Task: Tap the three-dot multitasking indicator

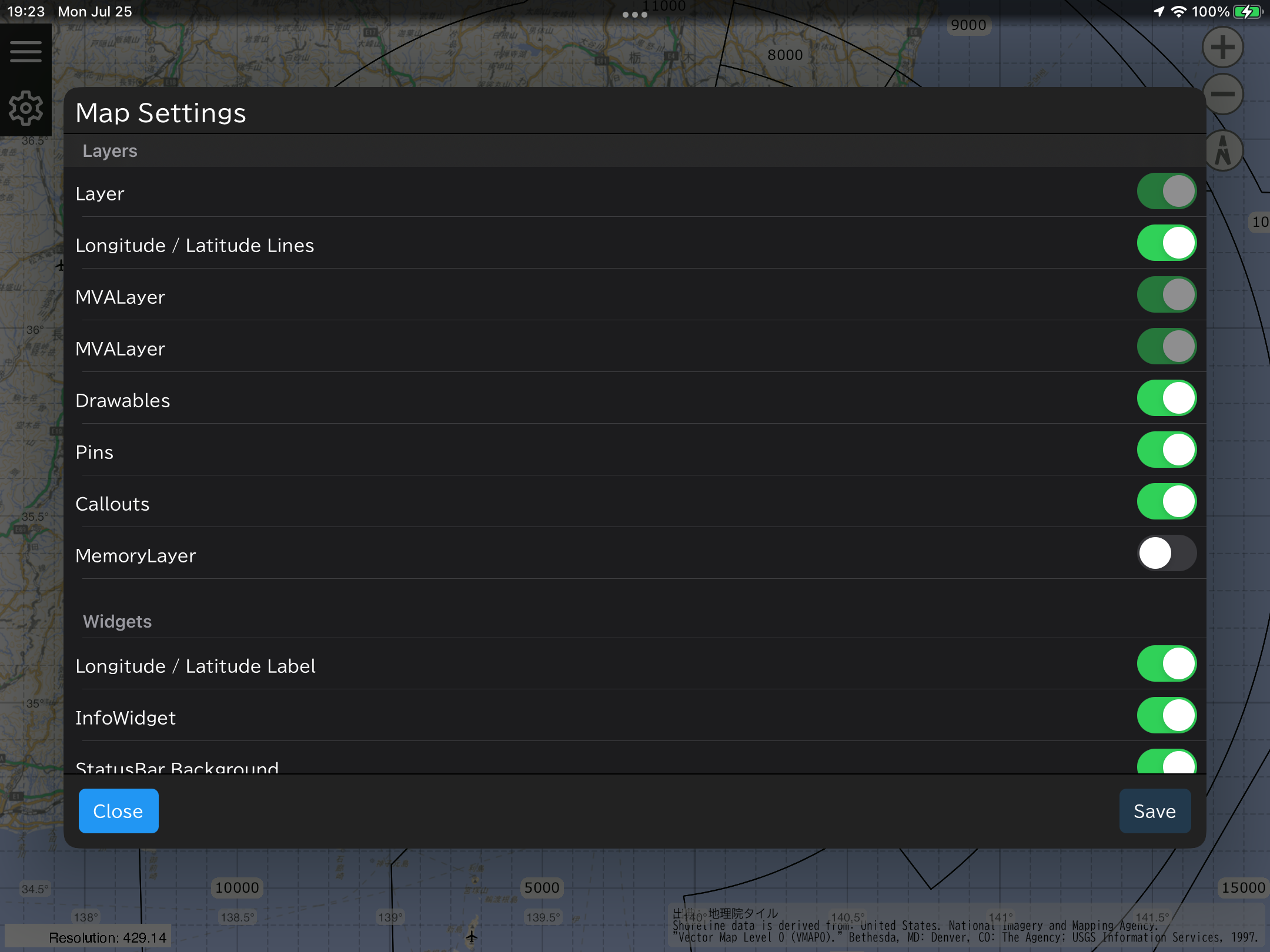Action: 635,14
